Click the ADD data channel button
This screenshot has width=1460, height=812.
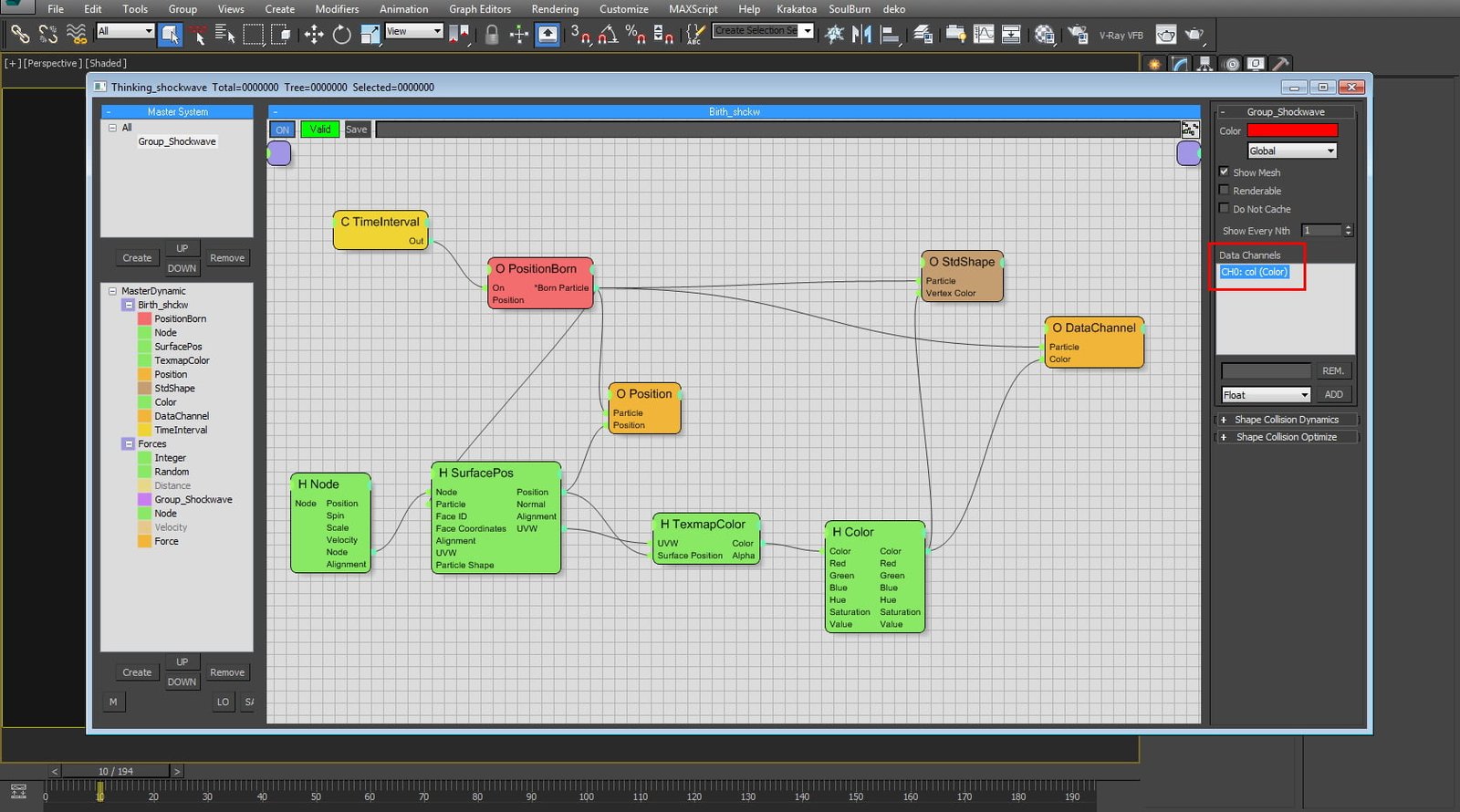1333,394
